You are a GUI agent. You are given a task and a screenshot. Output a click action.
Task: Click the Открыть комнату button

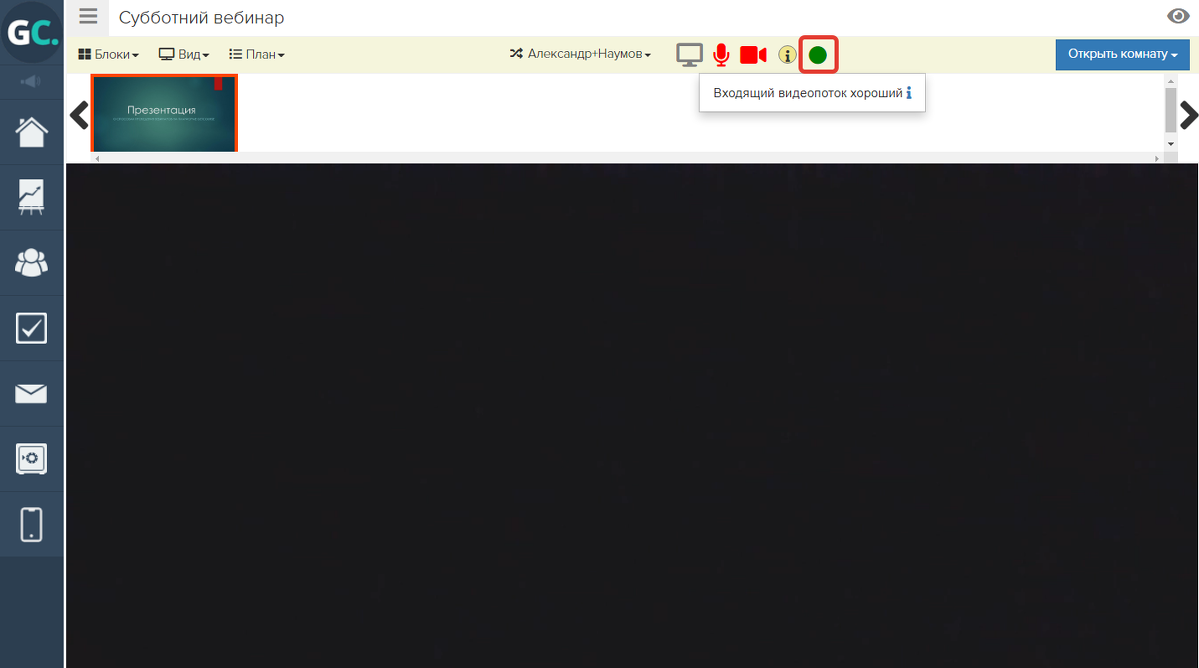tap(1122, 54)
